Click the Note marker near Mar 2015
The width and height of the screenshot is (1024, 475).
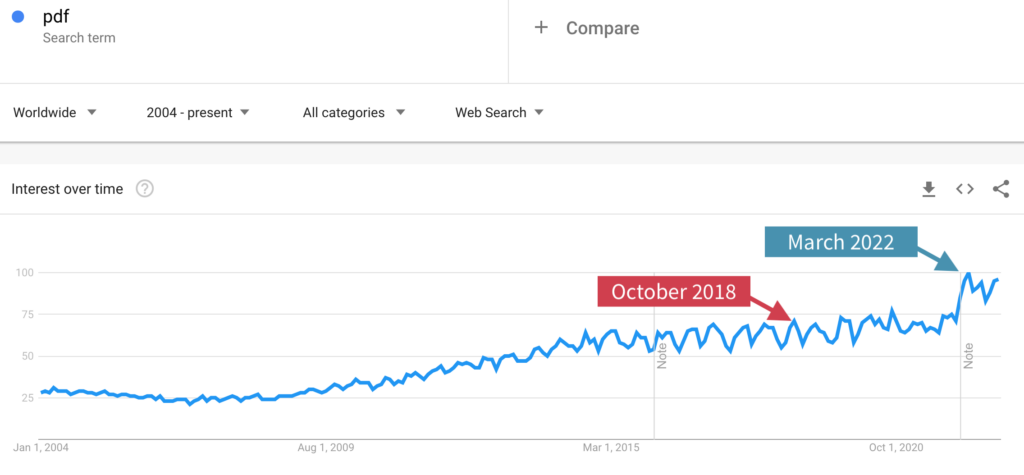[662, 356]
